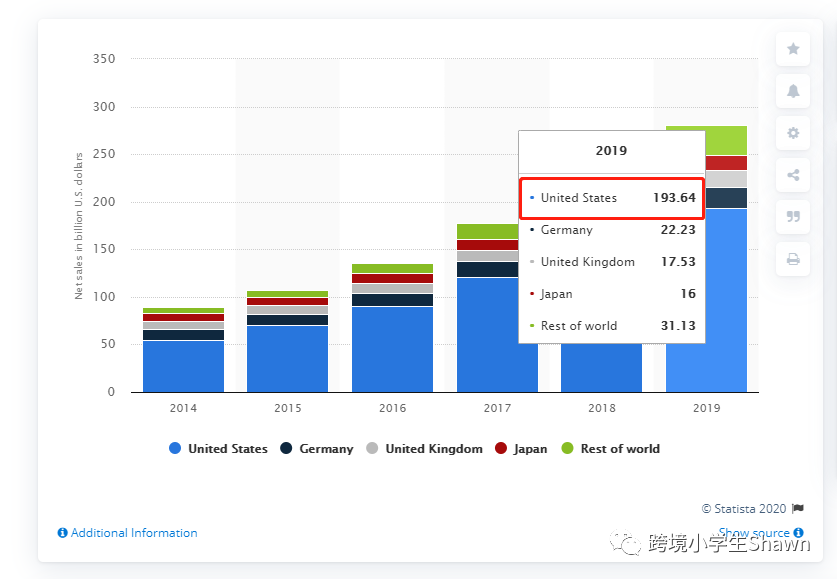Toggle United States series in legend

(x=218, y=449)
